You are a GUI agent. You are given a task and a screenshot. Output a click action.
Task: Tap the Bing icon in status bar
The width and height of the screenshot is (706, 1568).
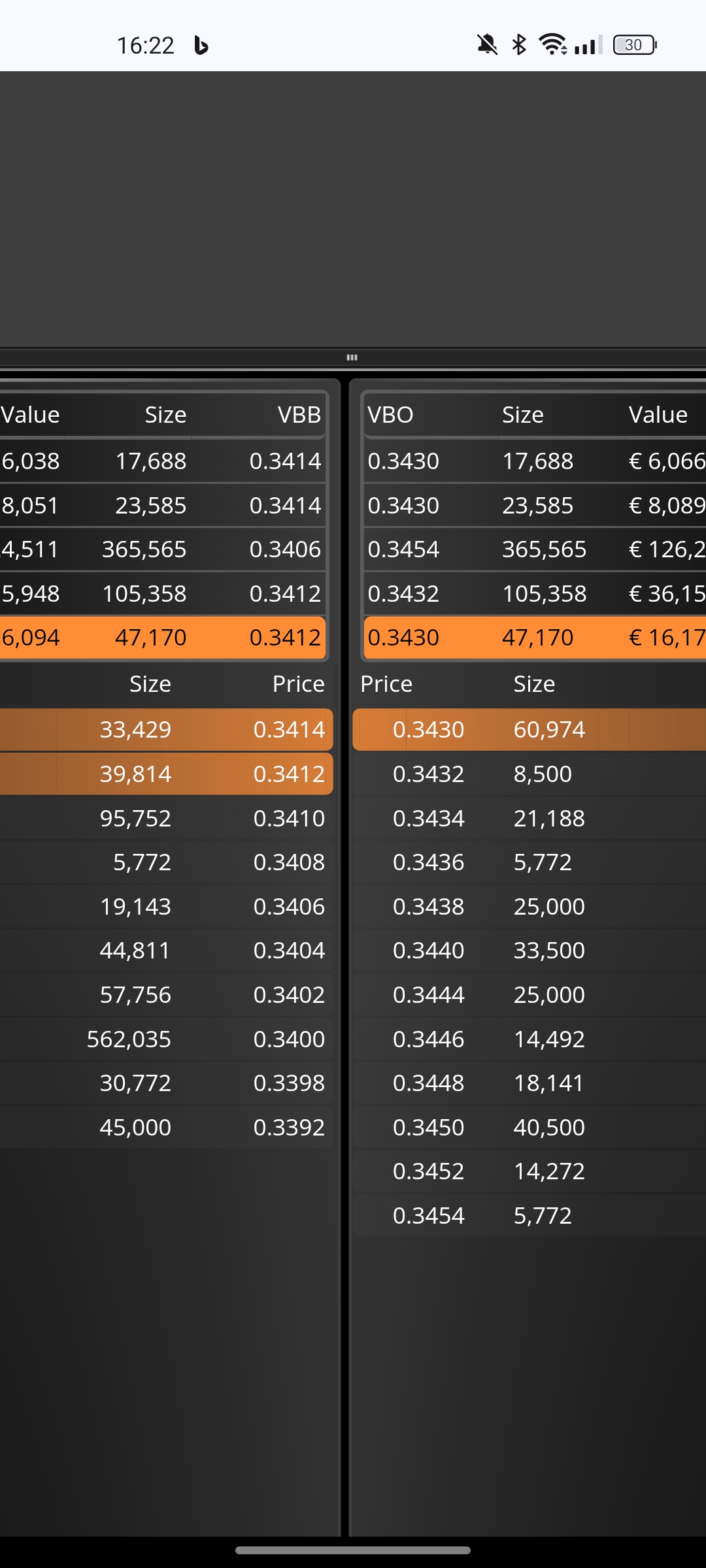tap(201, 45)
